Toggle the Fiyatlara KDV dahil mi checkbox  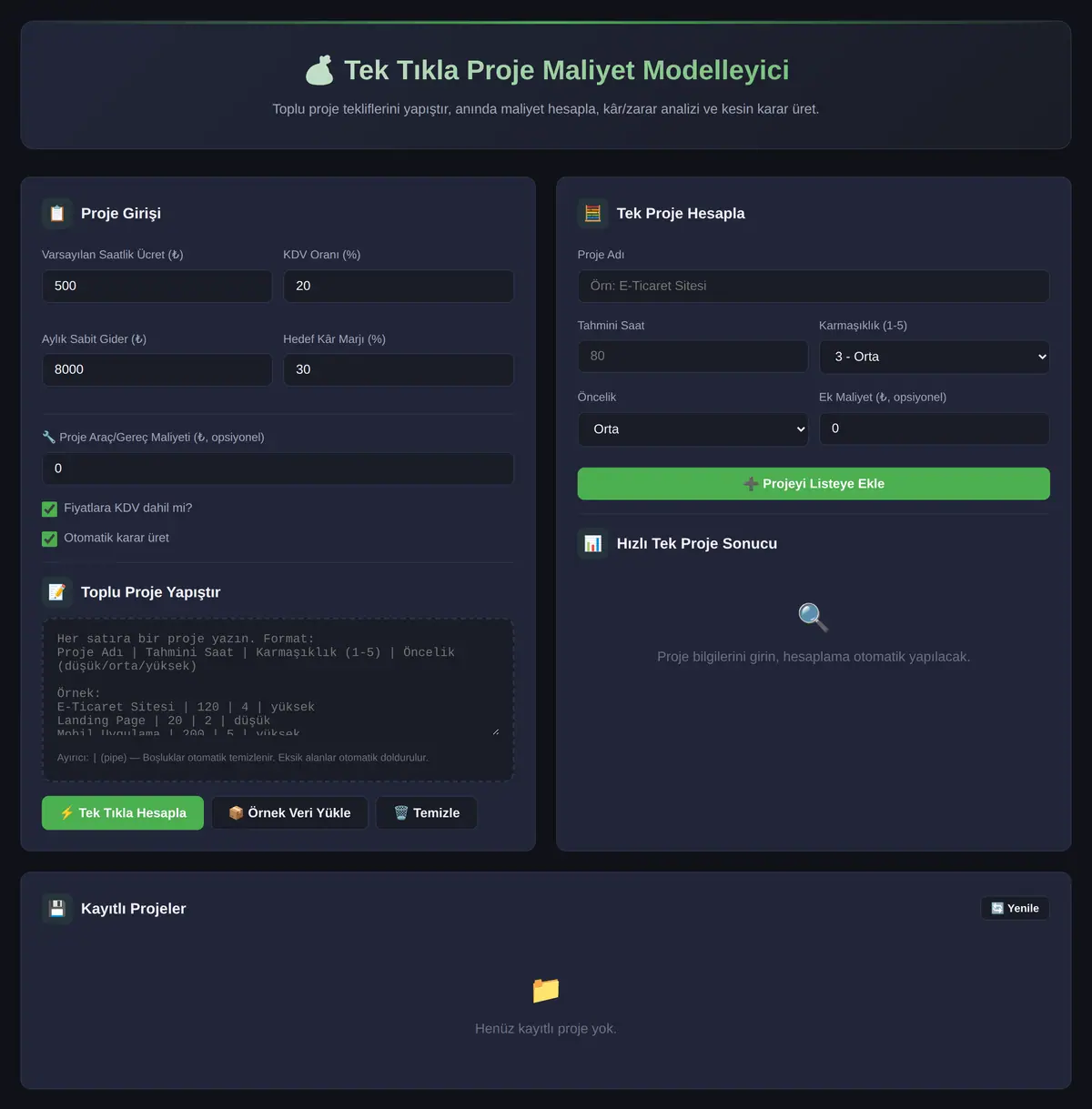point(49,509)
